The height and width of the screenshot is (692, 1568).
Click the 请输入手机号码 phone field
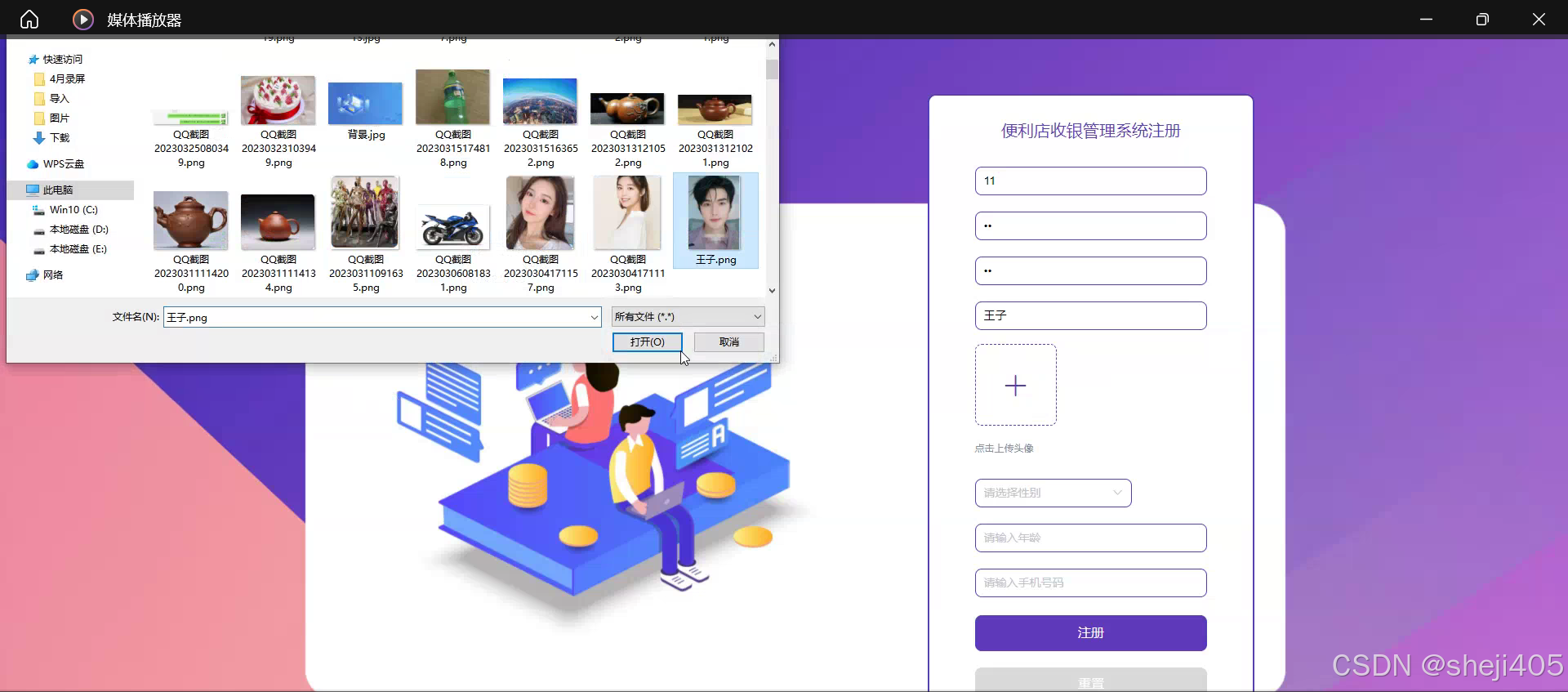click(x=1090, y=583)
